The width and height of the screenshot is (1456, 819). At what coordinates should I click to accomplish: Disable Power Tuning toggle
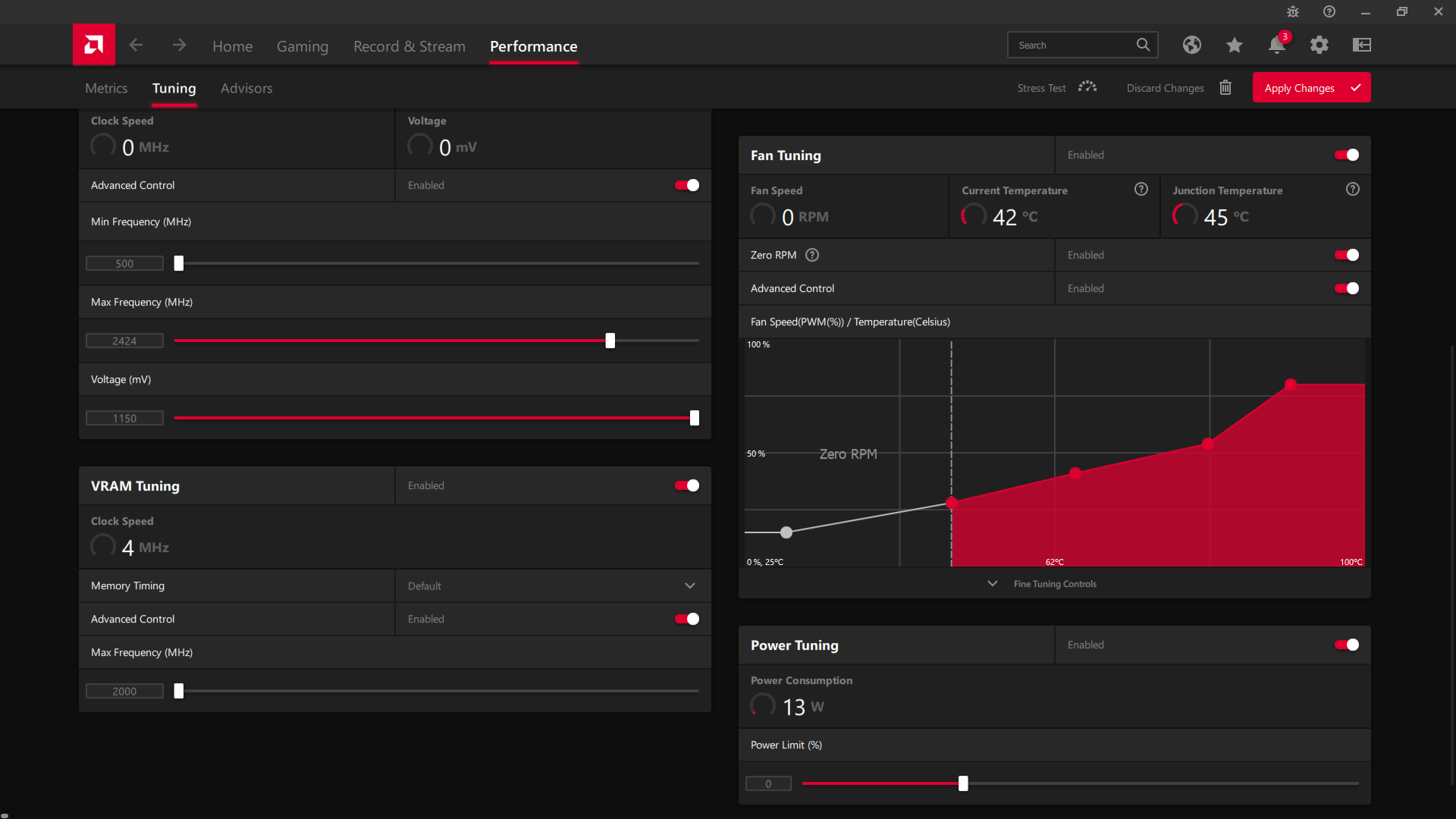pos(1347,645)
